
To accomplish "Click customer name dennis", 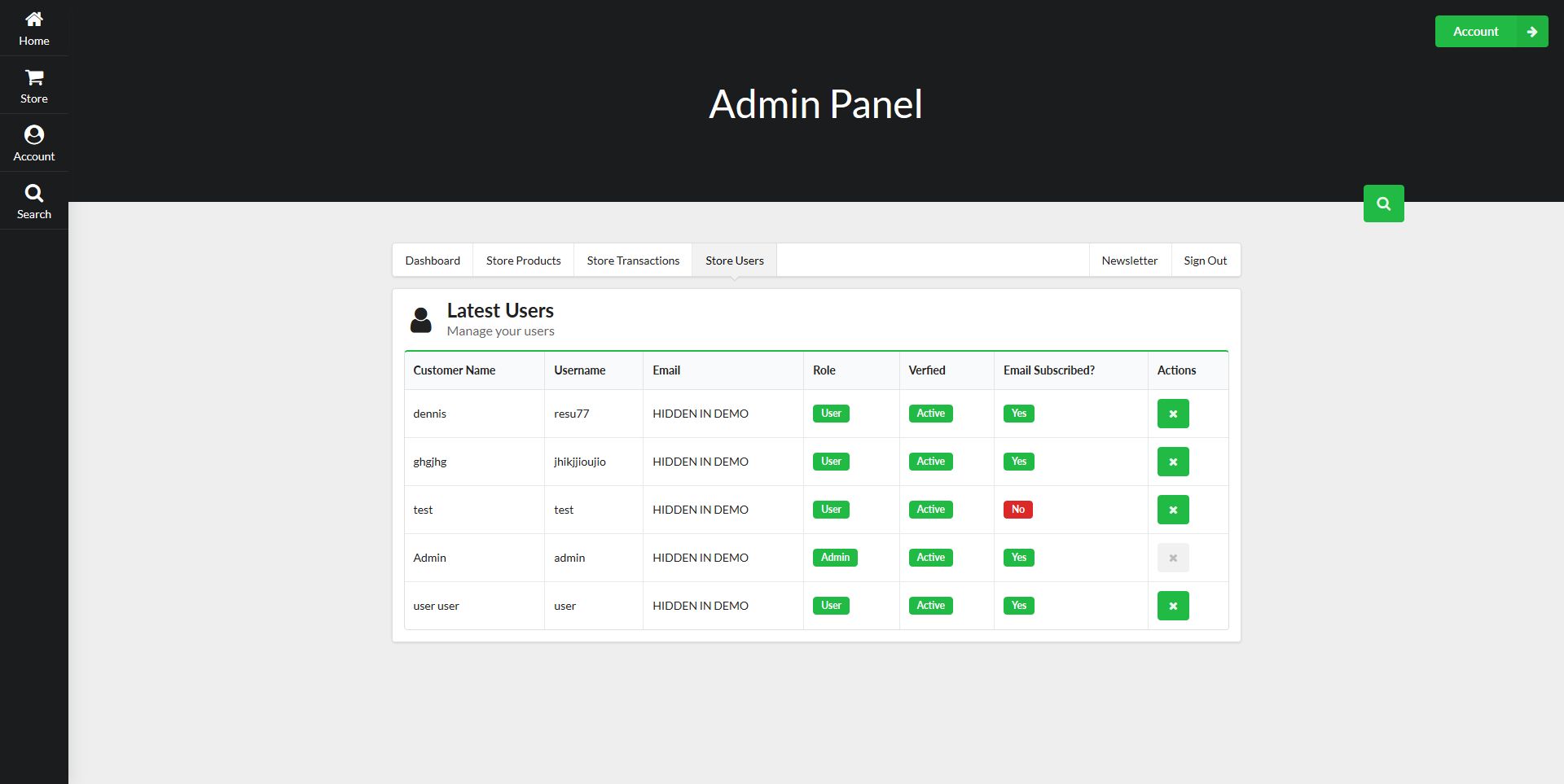I will [429, 414].
